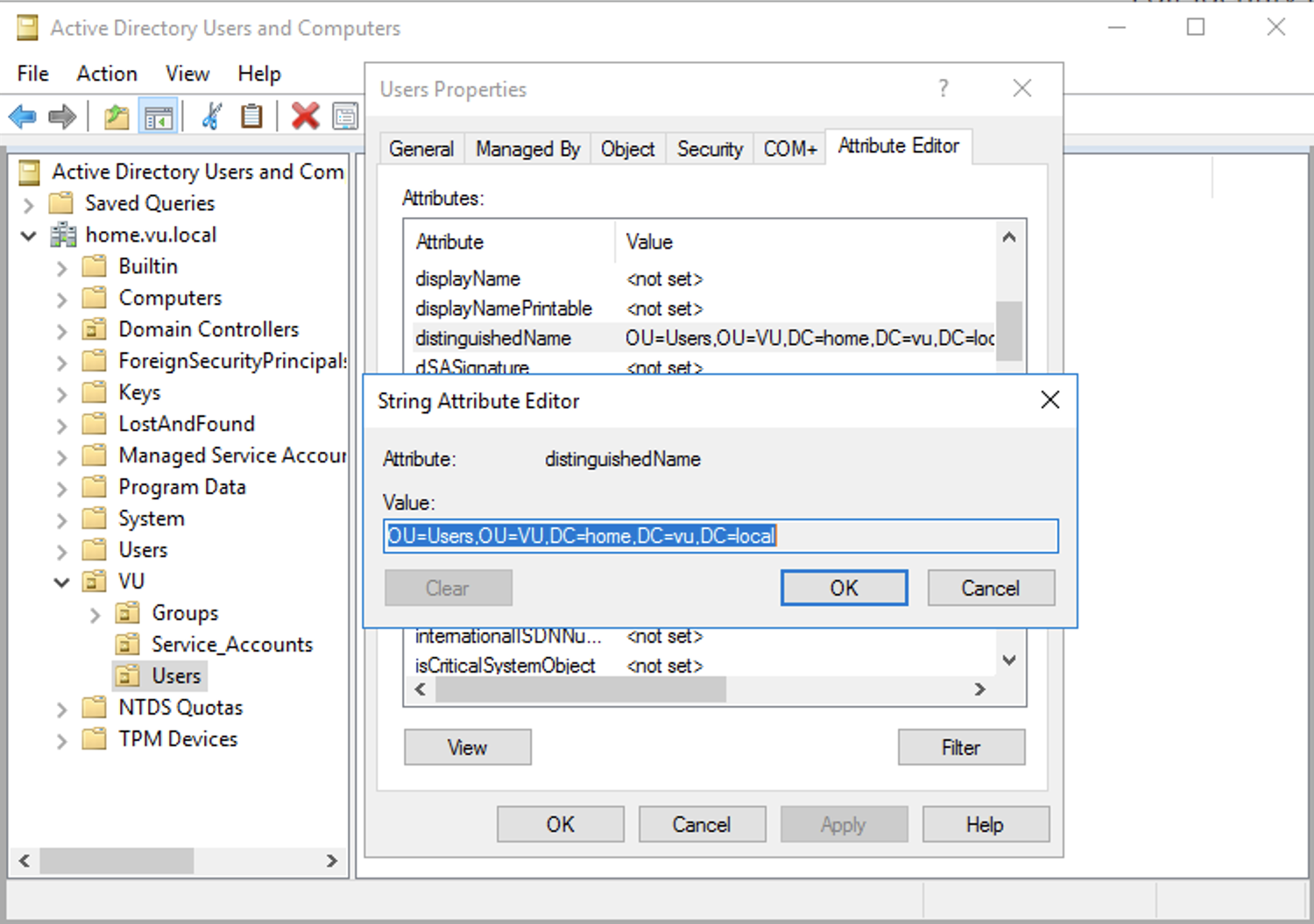Viewport: 1314px width, 924px height.
Task: Select the isCriticalSystemObject attribute row
Action: click(x=703, y=666)
